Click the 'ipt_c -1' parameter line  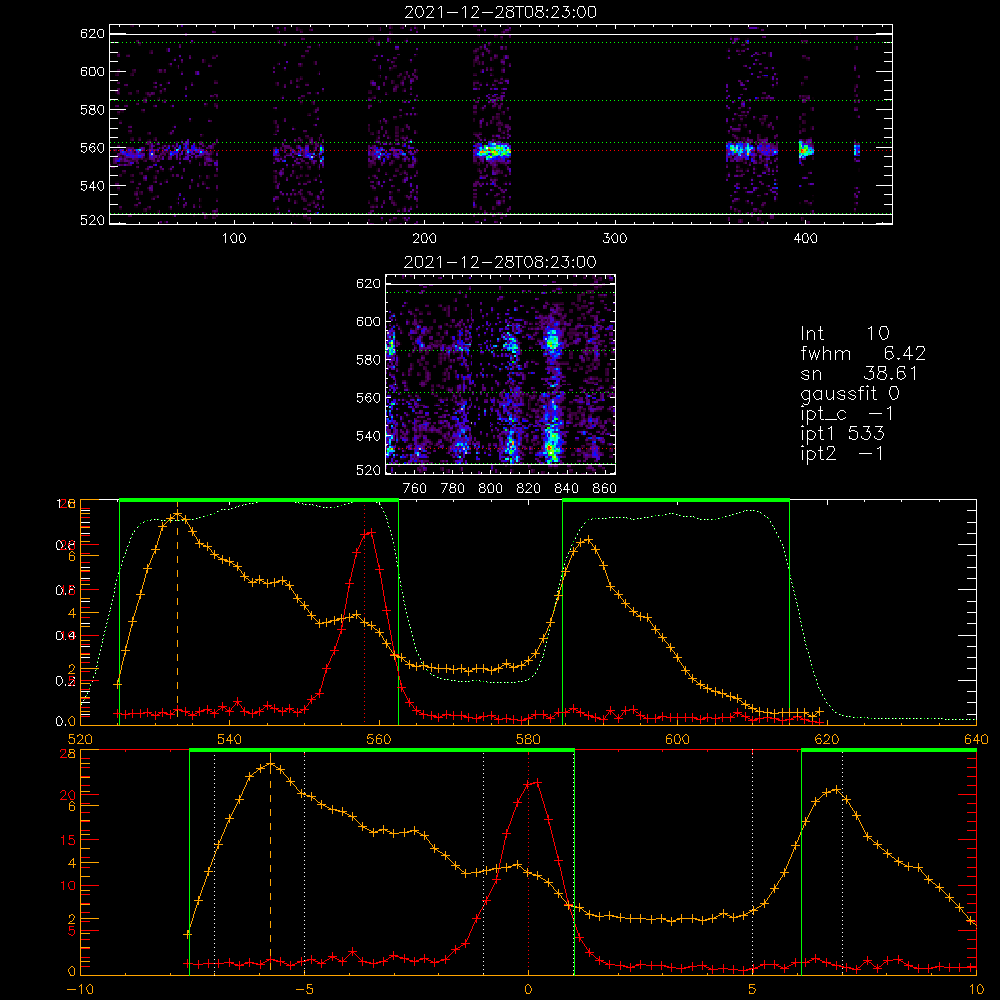coord(848,414)
